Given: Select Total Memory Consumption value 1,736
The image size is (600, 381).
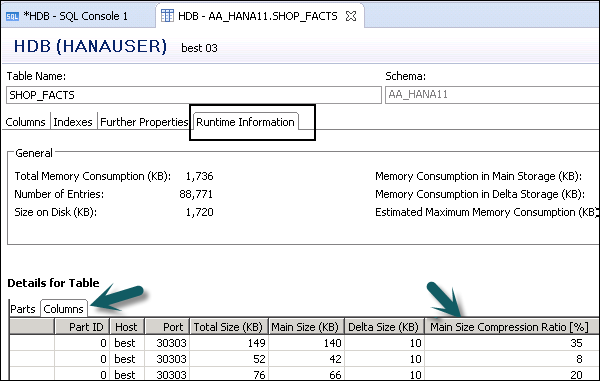Looking at the screenshot, I should click(x=199, y=176).
